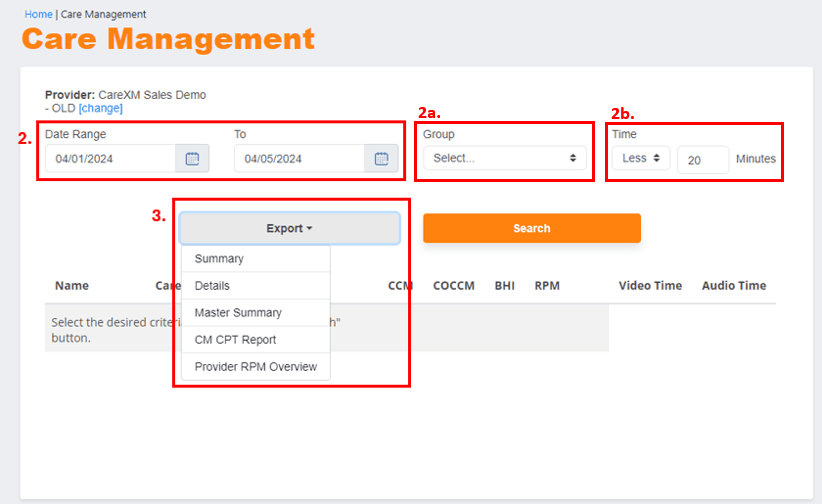
Task: Click the orange Search button
Action: (x=532, y=228)
